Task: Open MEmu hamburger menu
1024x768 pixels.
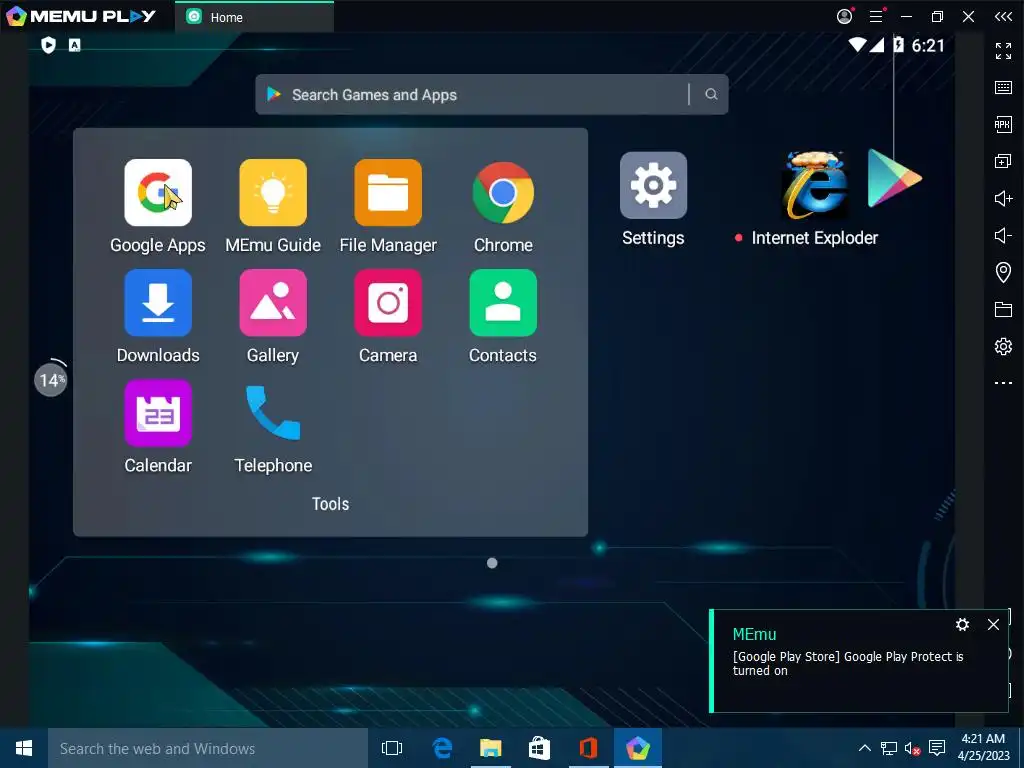Action: tap(876, 16)
